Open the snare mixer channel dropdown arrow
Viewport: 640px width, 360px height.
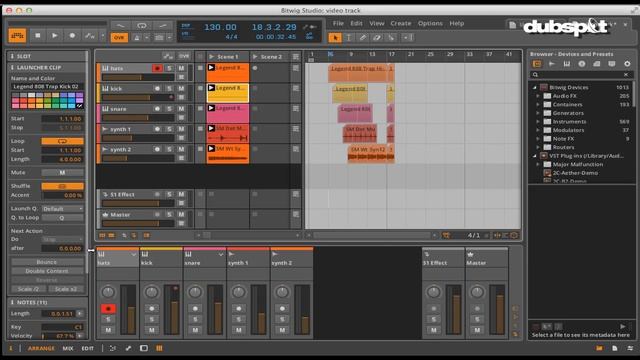click(x=221, y=255)
